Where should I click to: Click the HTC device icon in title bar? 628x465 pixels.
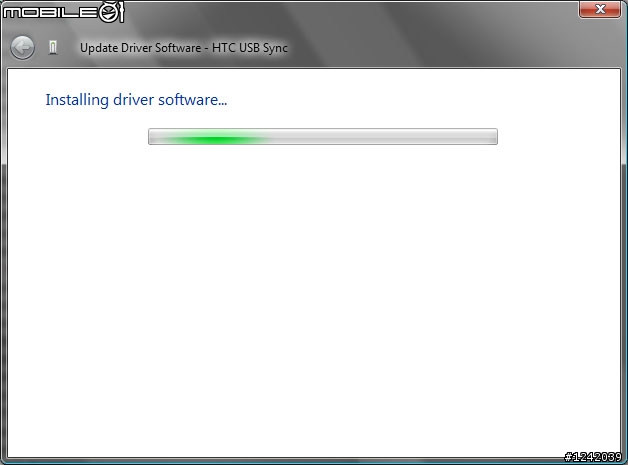coord(53,48)
